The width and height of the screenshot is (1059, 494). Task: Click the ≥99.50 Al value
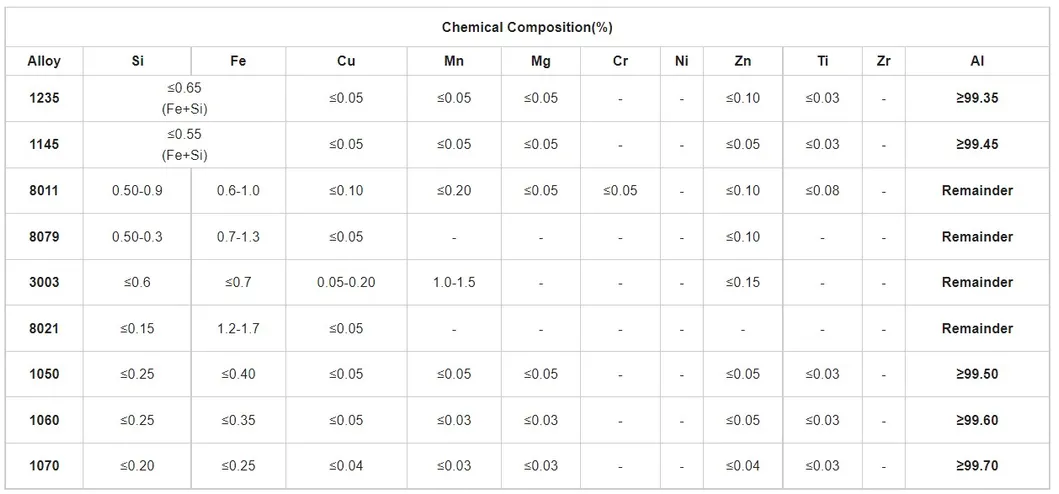[x=977, y=375]
